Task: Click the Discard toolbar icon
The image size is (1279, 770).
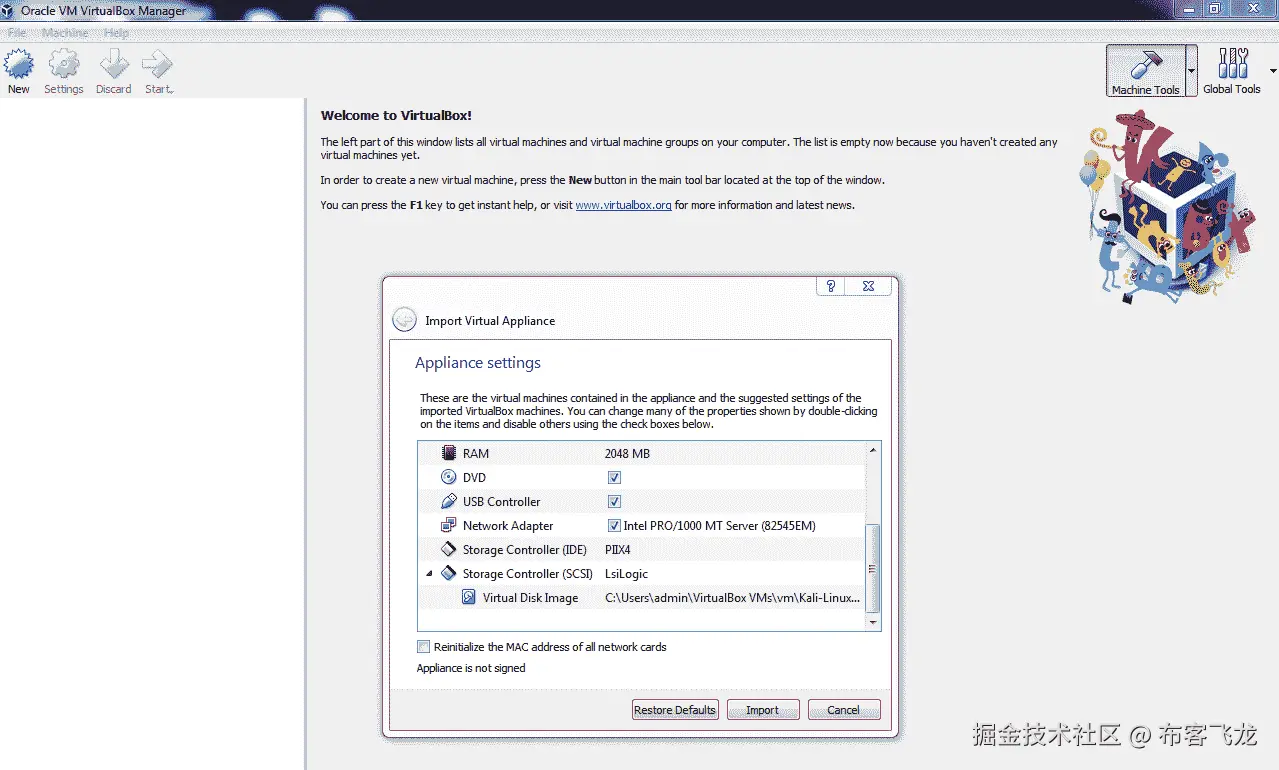Action: pyautogui.click(x=114, y=65)
